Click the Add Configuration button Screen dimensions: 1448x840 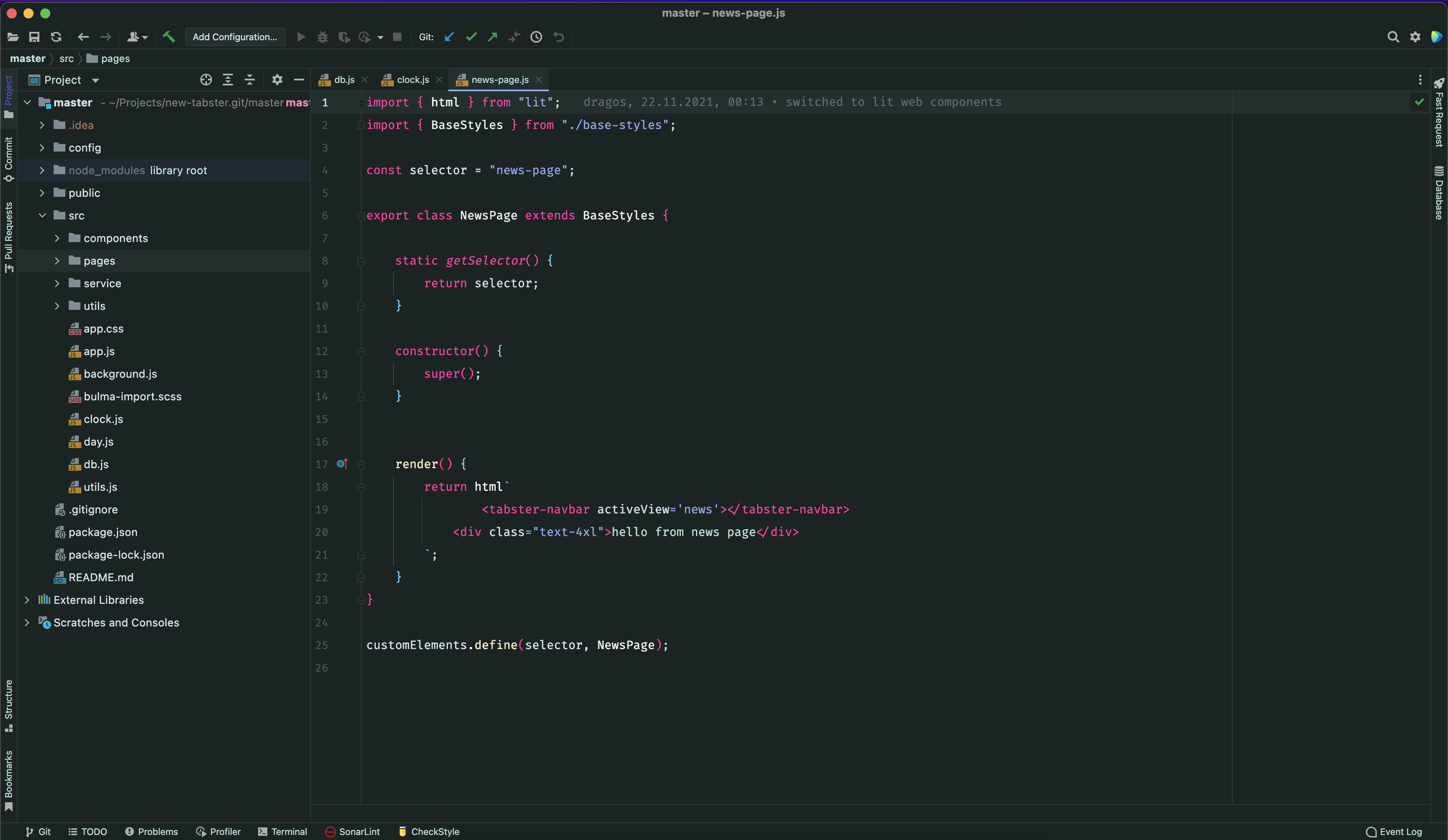[x=235, y=36]
